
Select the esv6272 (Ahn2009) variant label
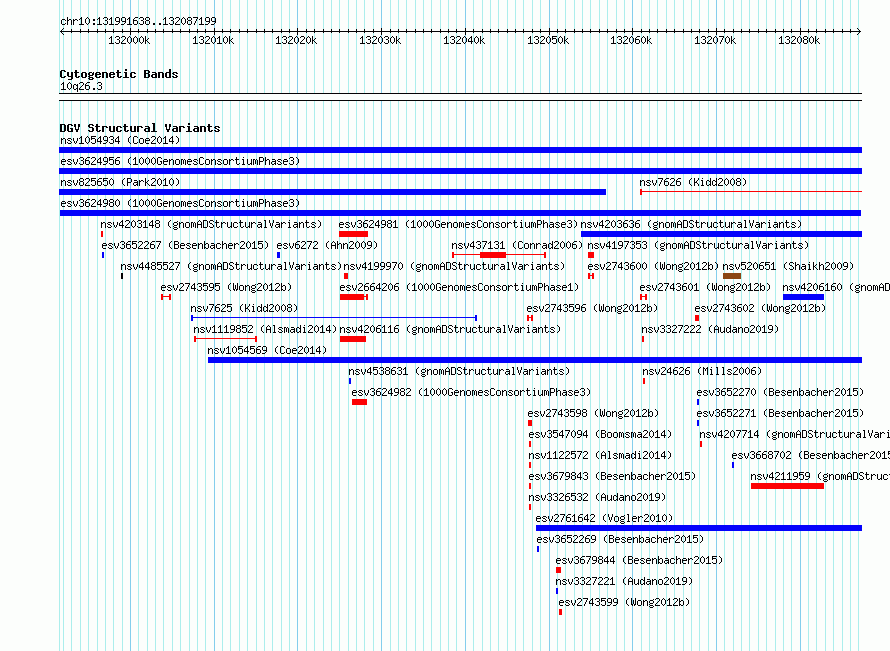[x=327, y=245]
